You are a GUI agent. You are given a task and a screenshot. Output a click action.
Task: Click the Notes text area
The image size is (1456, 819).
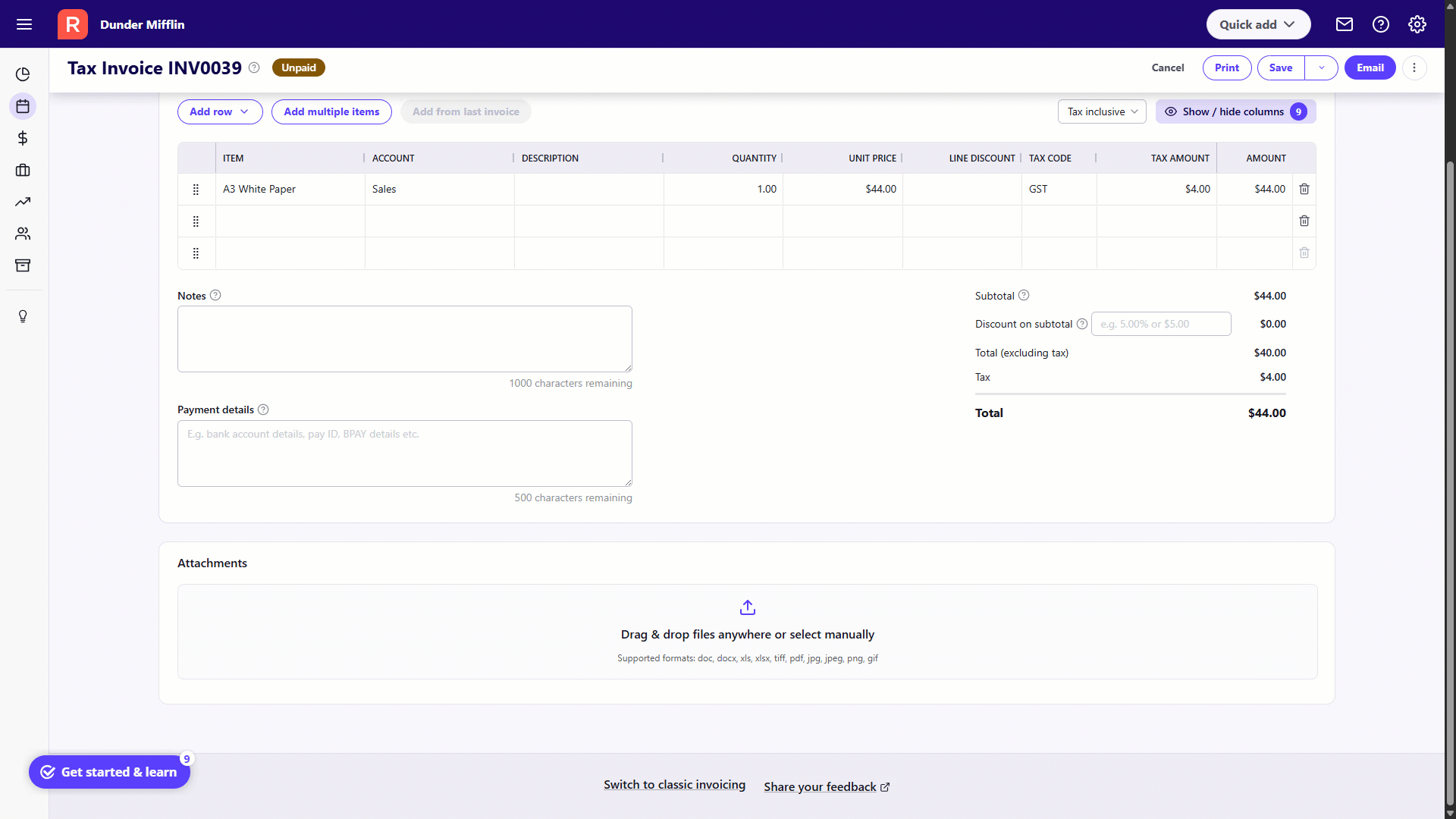[405, 339]
